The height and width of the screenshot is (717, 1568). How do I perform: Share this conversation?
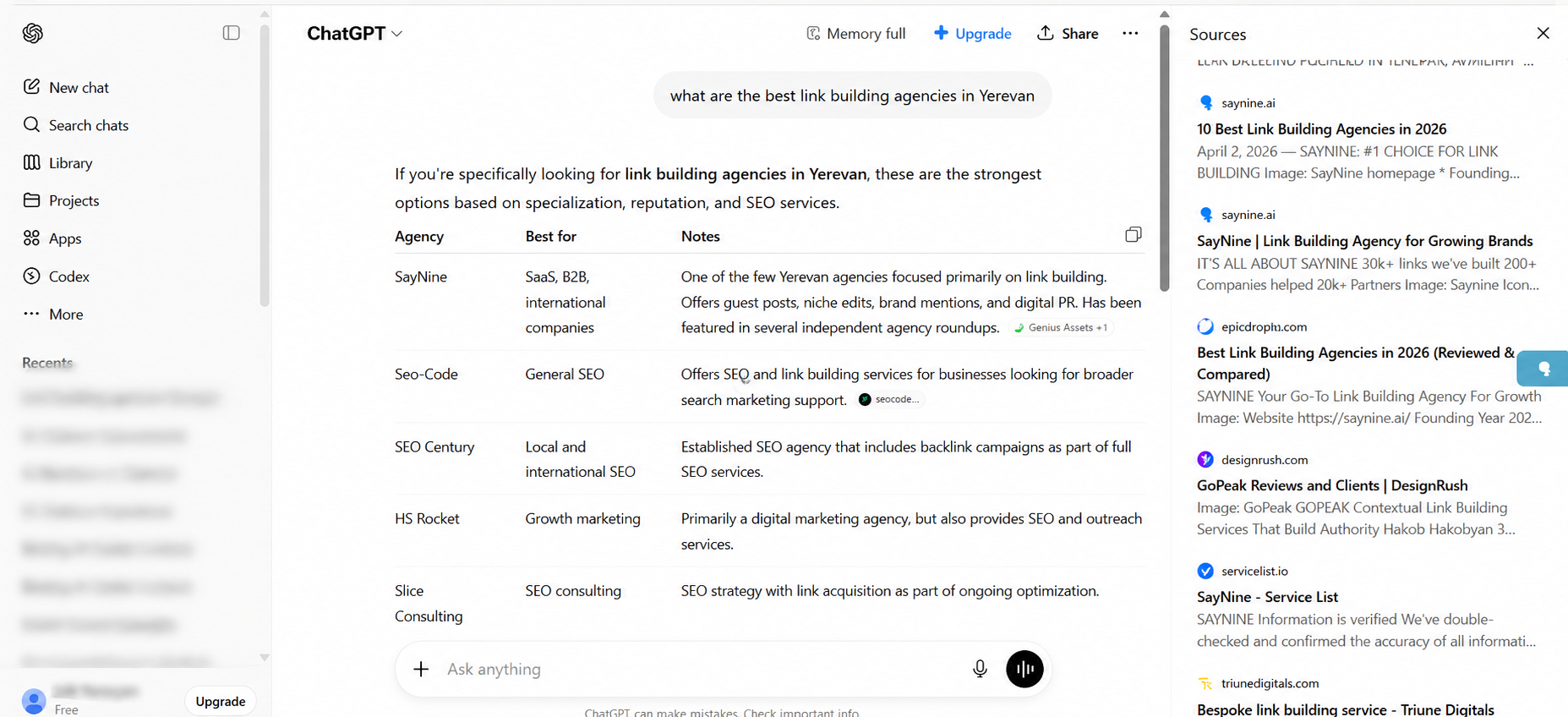[1068, 34]
